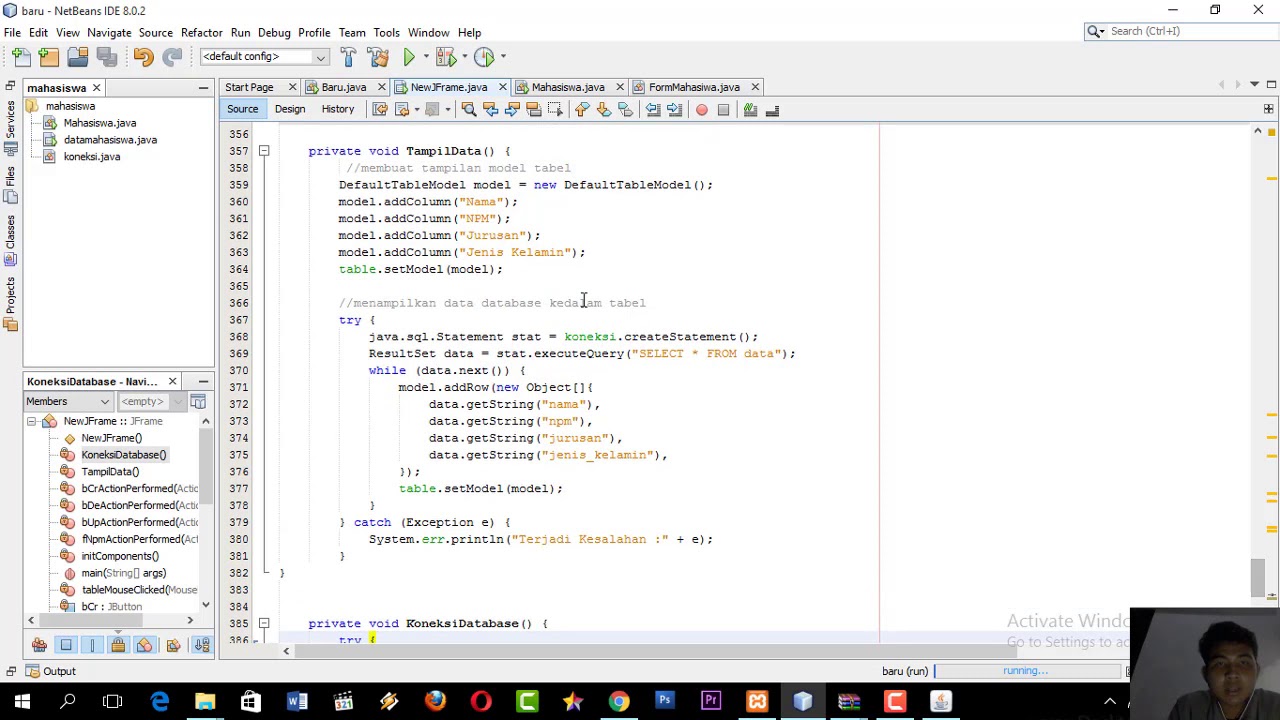Click the Next Bookmark icon
This screenshot has height=720, width=1280.
[603, 109]
